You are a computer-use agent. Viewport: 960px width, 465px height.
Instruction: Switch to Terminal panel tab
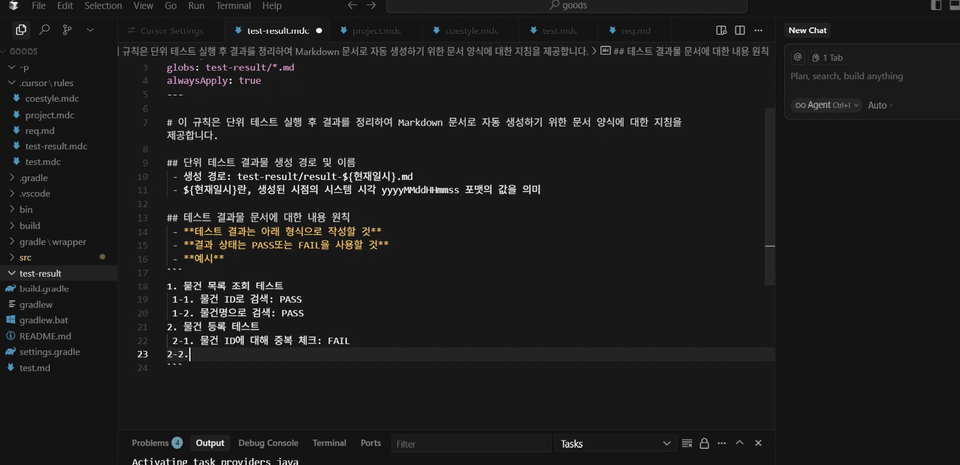point(329,443)
